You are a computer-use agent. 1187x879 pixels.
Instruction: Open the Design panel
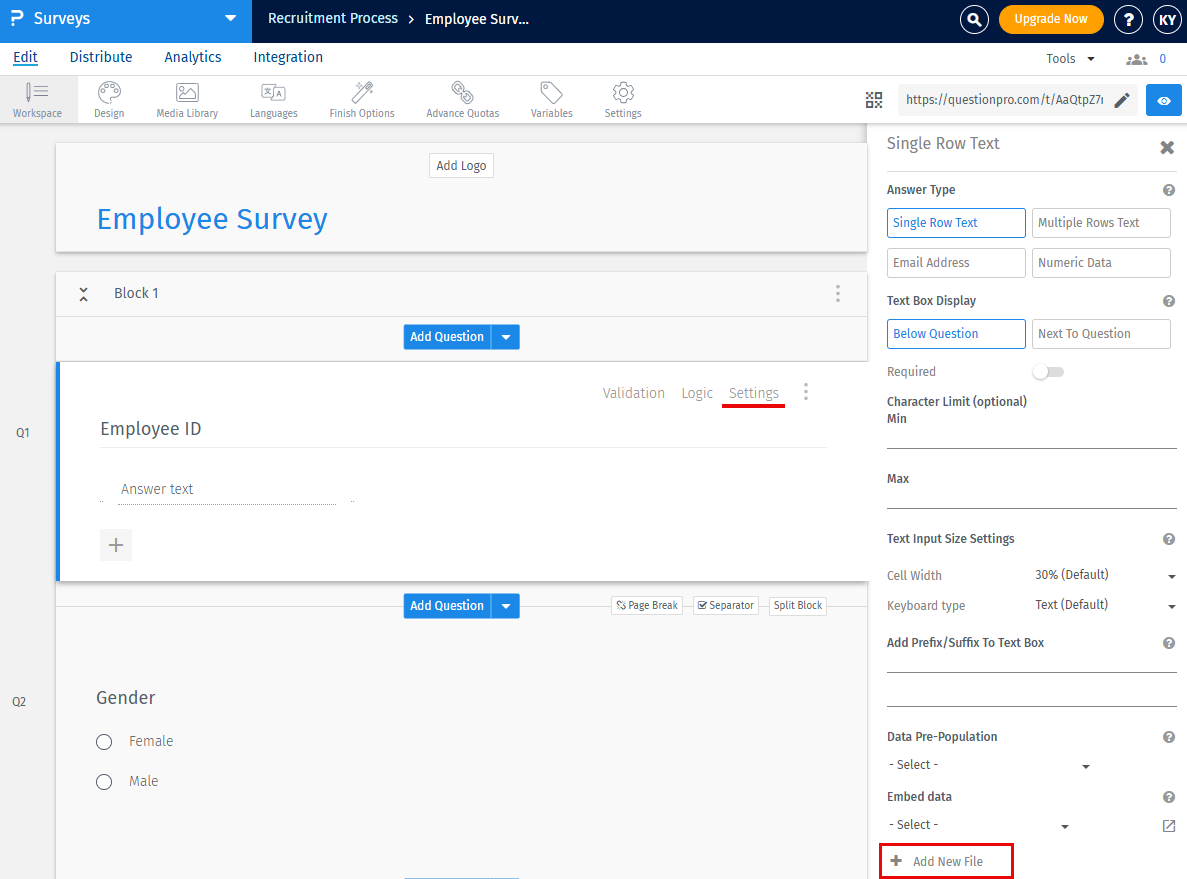click(108, 99)
